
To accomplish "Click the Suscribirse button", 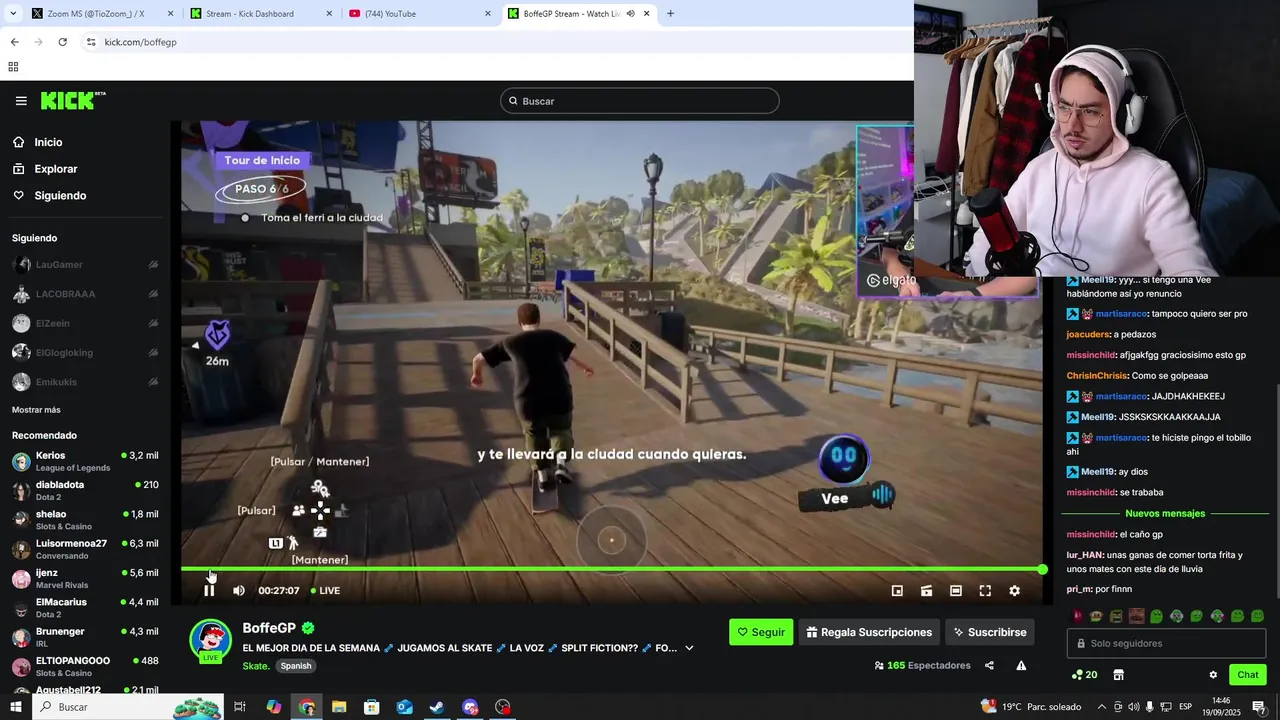I will [989, 632].
